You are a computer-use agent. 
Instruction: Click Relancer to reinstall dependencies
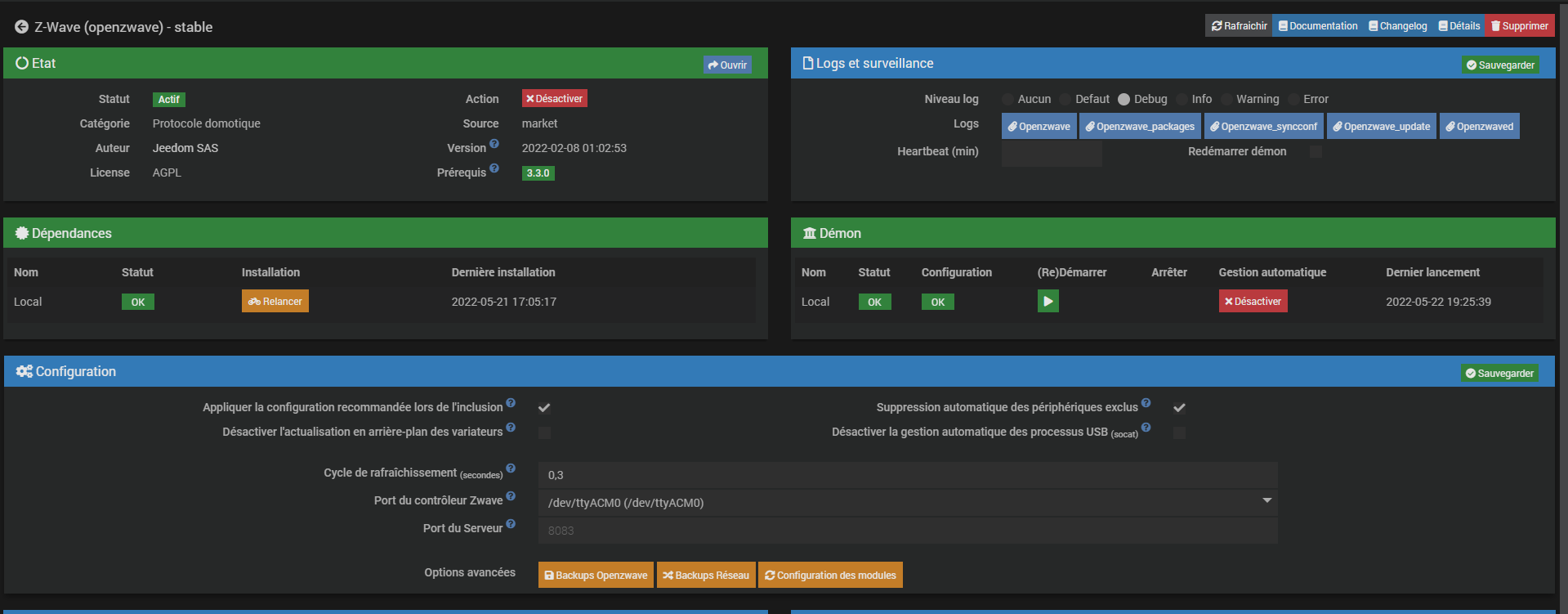275,302
